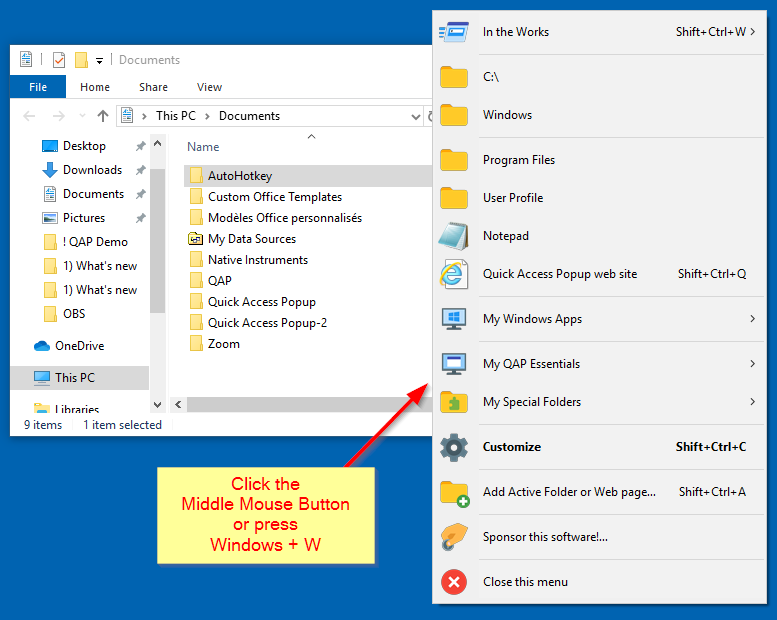Expand My Windows Apps submenu arrow
Screen dimensions: 777x620
point(753,319)
